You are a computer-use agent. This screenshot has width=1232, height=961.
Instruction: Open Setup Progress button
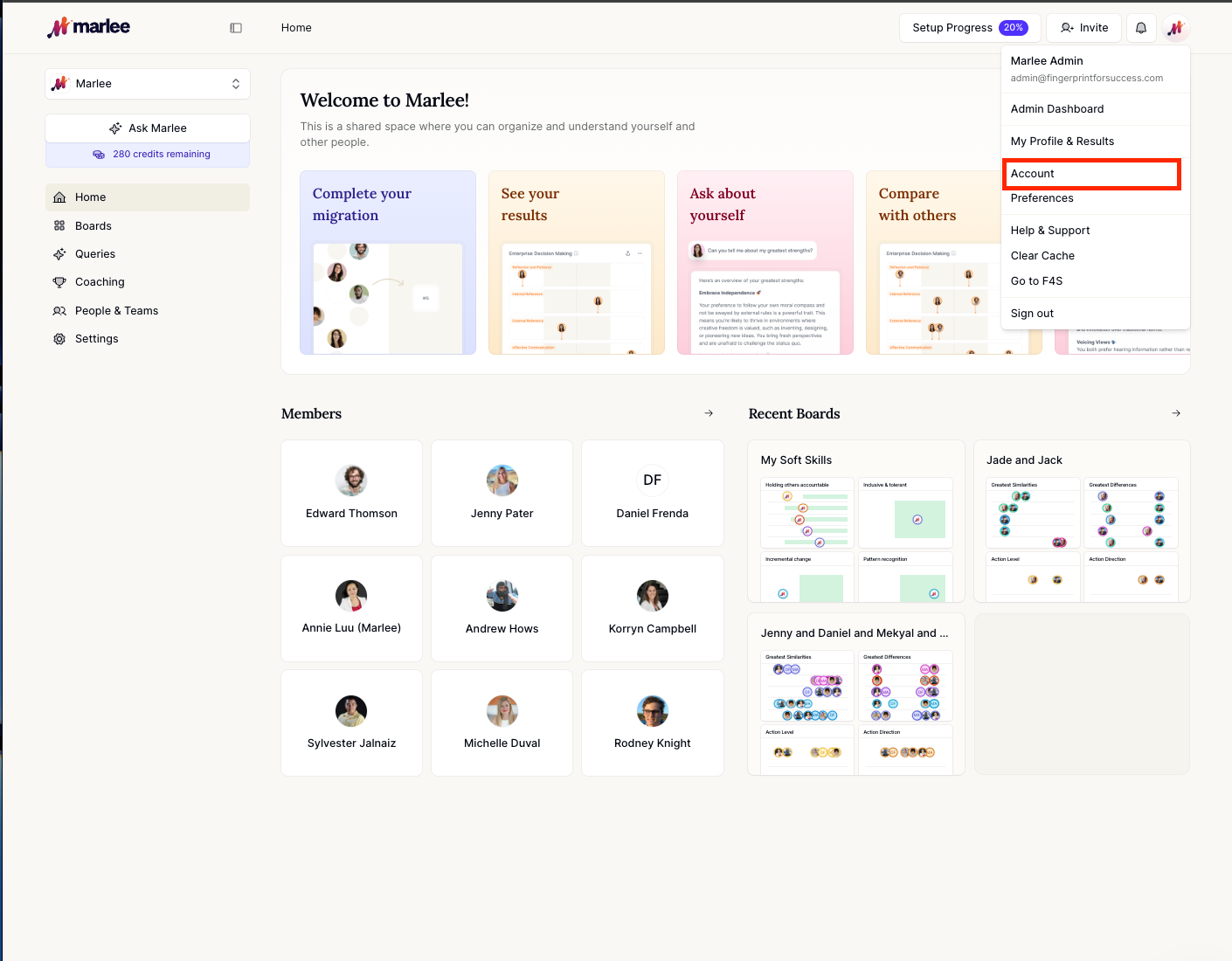pyautogui.click(x=970, y=28)
